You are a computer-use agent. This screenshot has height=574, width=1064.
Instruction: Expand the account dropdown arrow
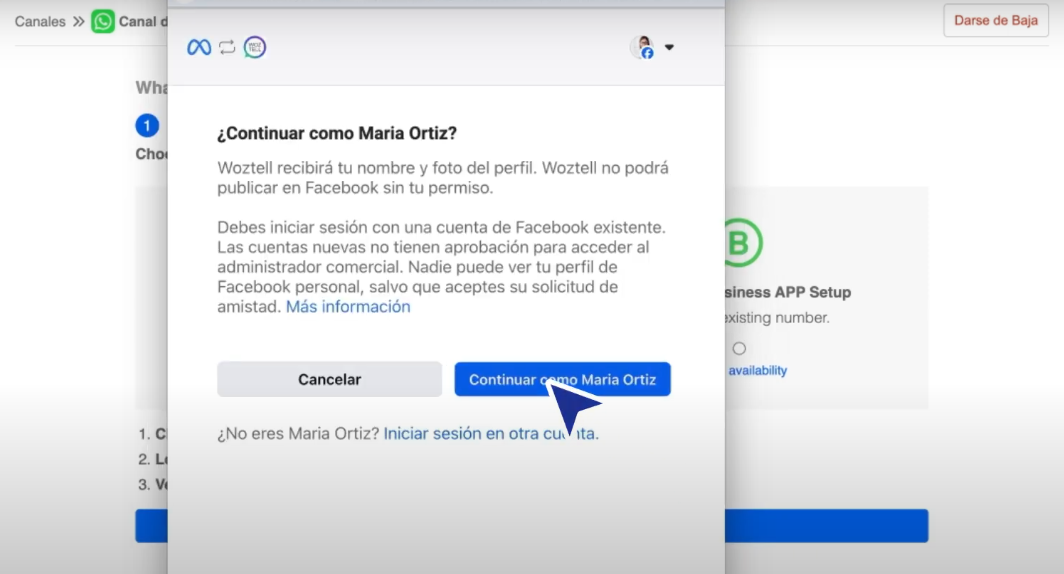click(669, 47)
